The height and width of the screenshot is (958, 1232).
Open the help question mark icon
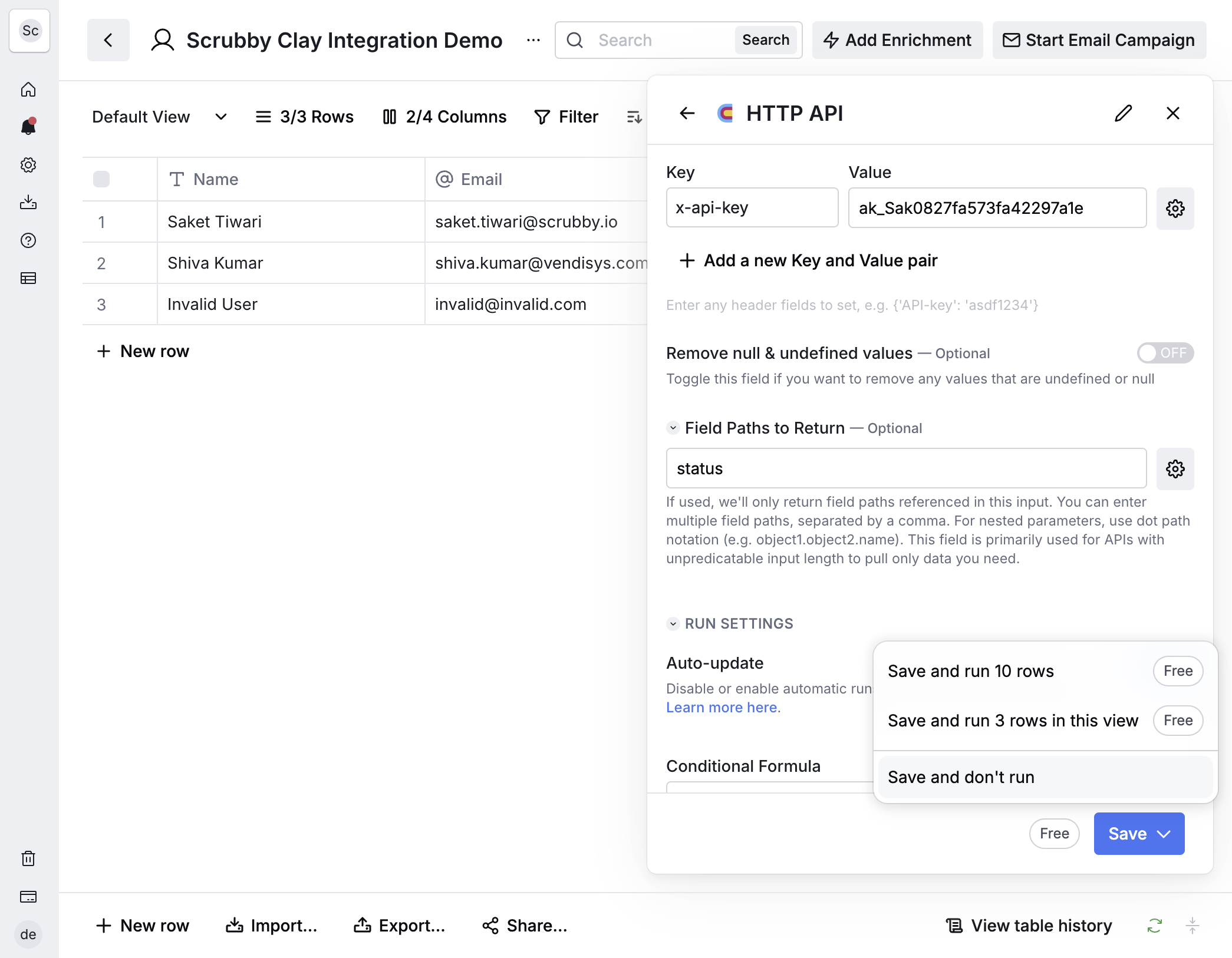point(28,240)
